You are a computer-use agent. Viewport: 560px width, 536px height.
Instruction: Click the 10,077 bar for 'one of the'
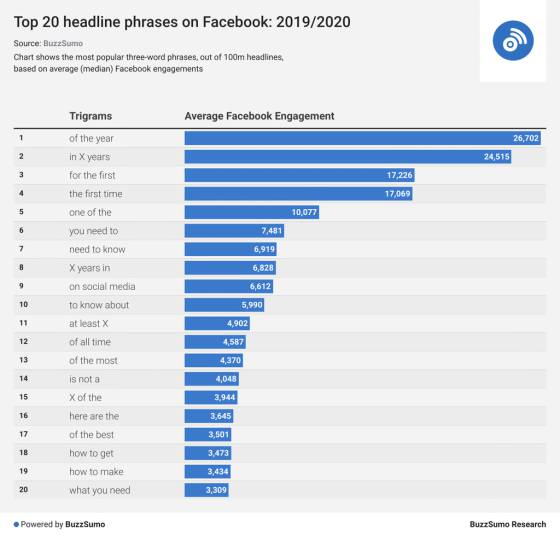tap(252, 212)
